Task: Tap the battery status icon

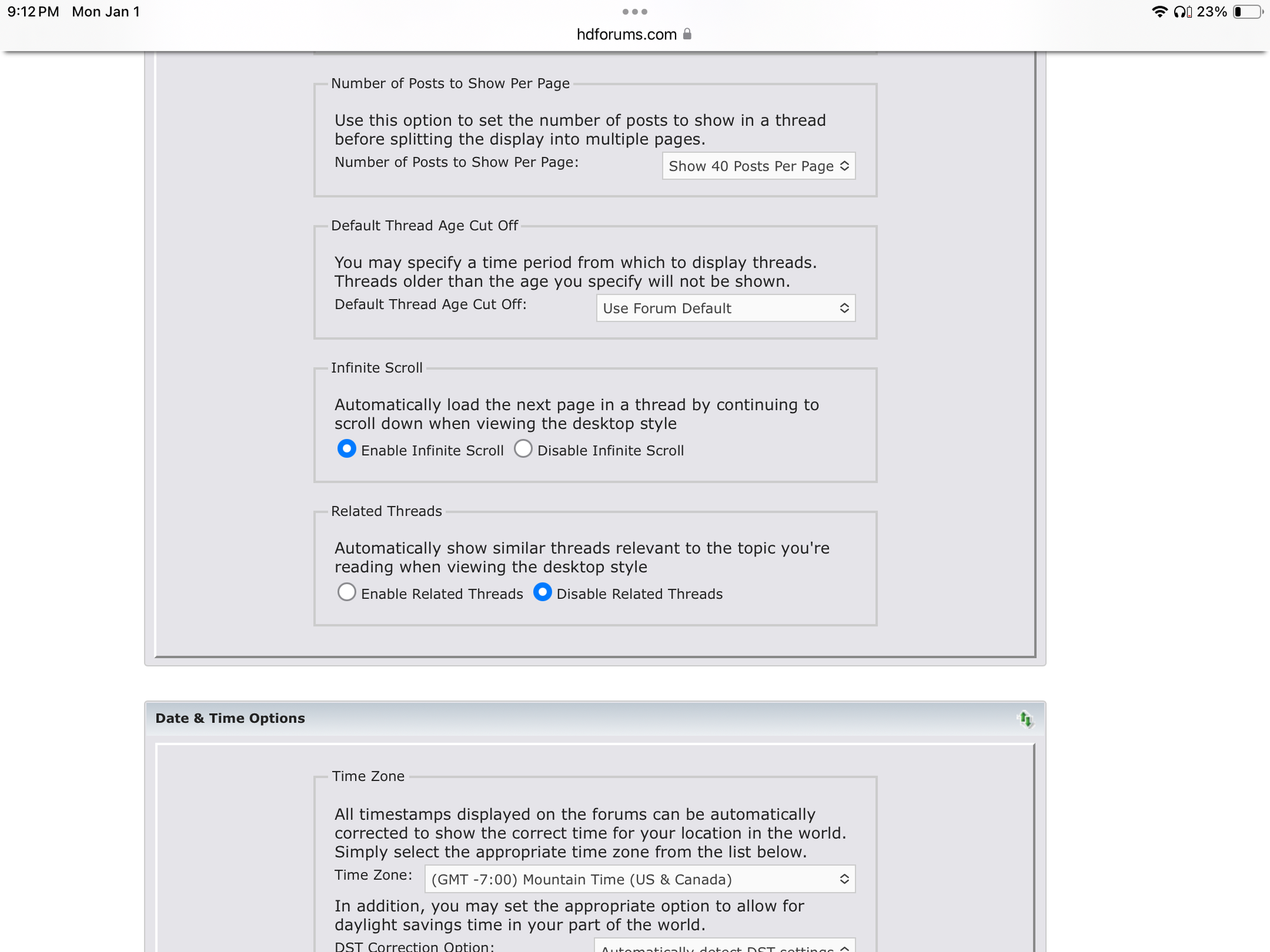Action: 1247,11
